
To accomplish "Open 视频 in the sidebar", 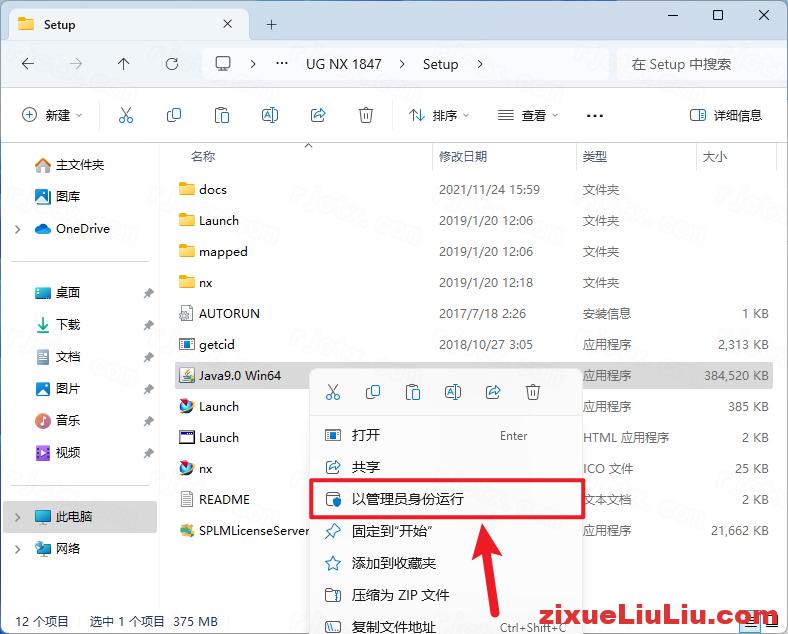I will (x=57, y=453).
